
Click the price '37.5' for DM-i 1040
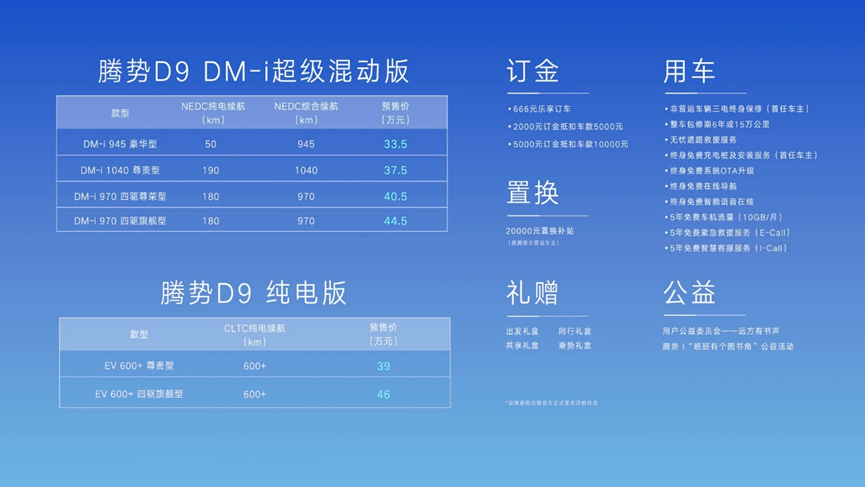tap(396, 170)
